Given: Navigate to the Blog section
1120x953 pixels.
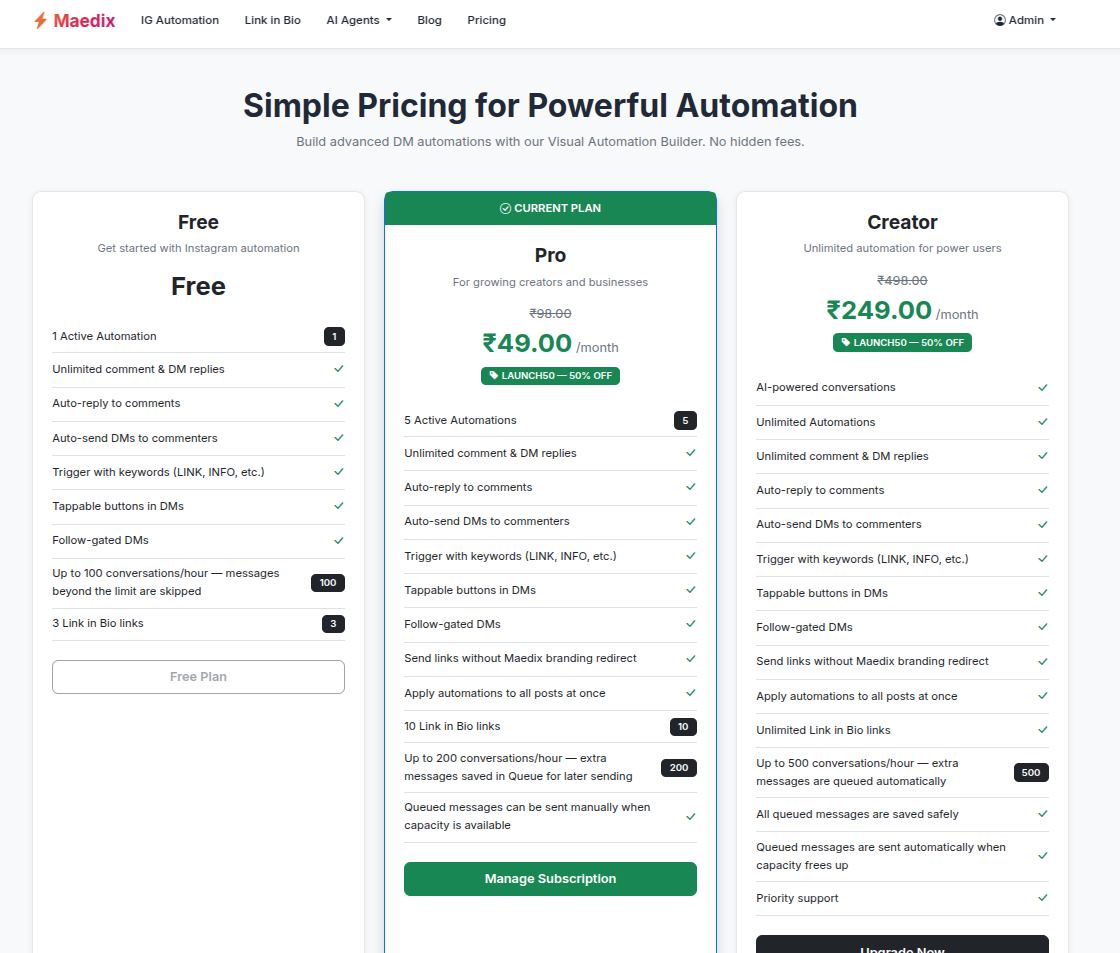Looking at the screenshot, I should tap(429, 19).
